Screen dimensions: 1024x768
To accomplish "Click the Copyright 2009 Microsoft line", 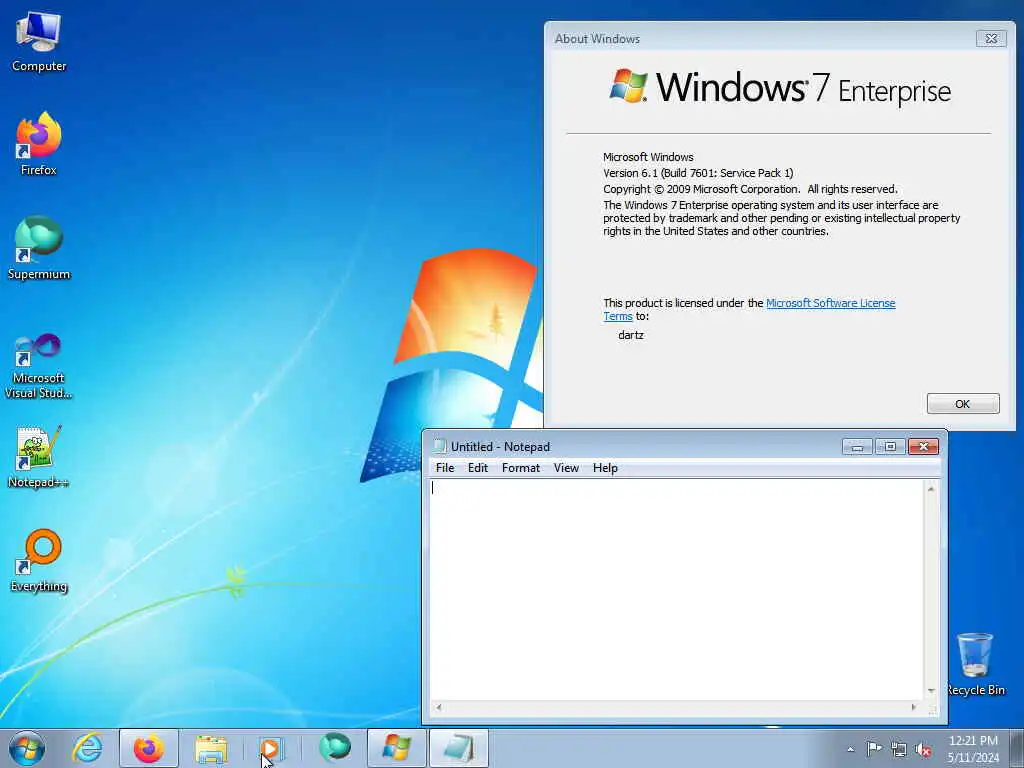I will 750,189.
